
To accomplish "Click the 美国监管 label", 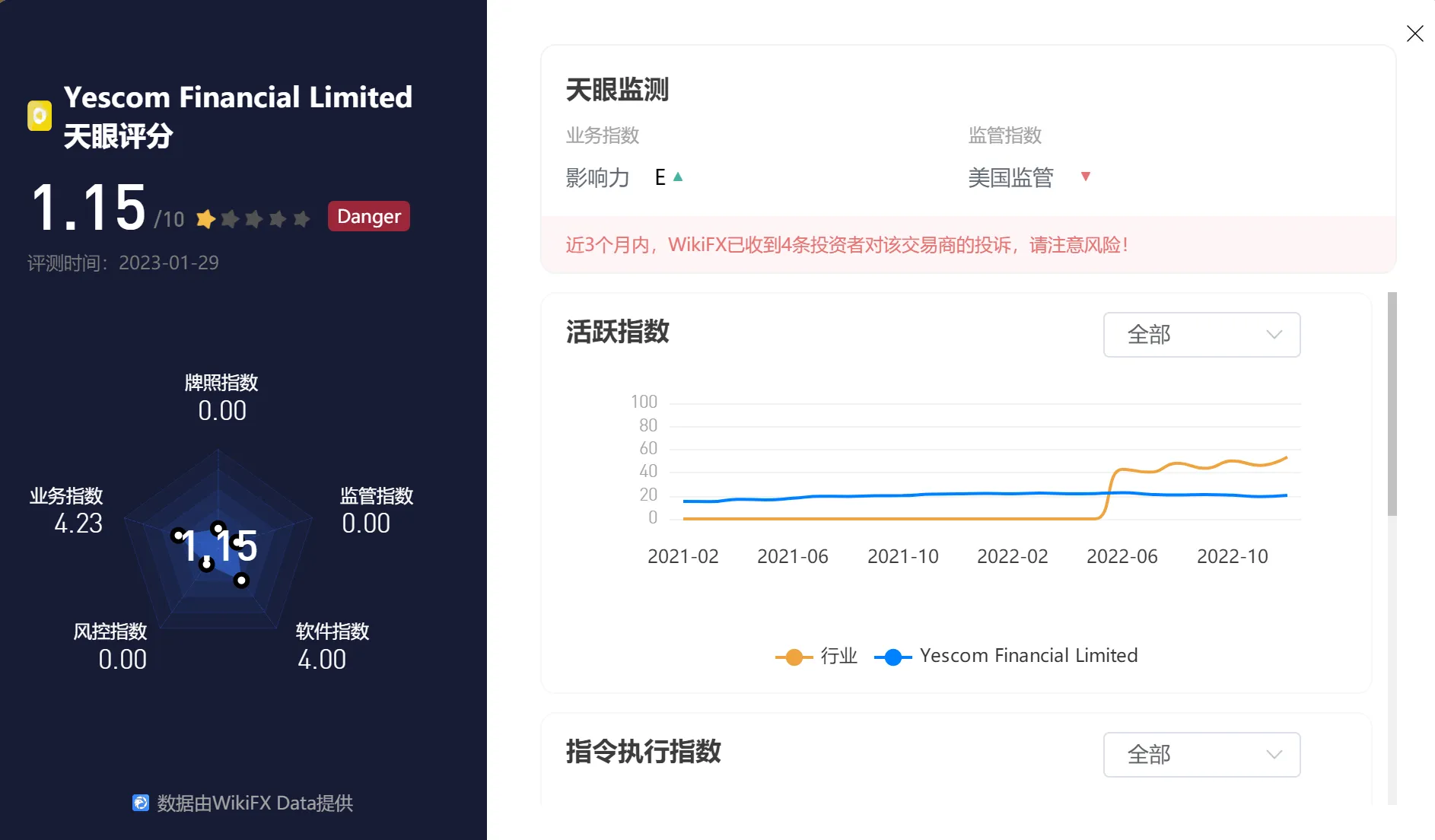I will [1010, 177].
